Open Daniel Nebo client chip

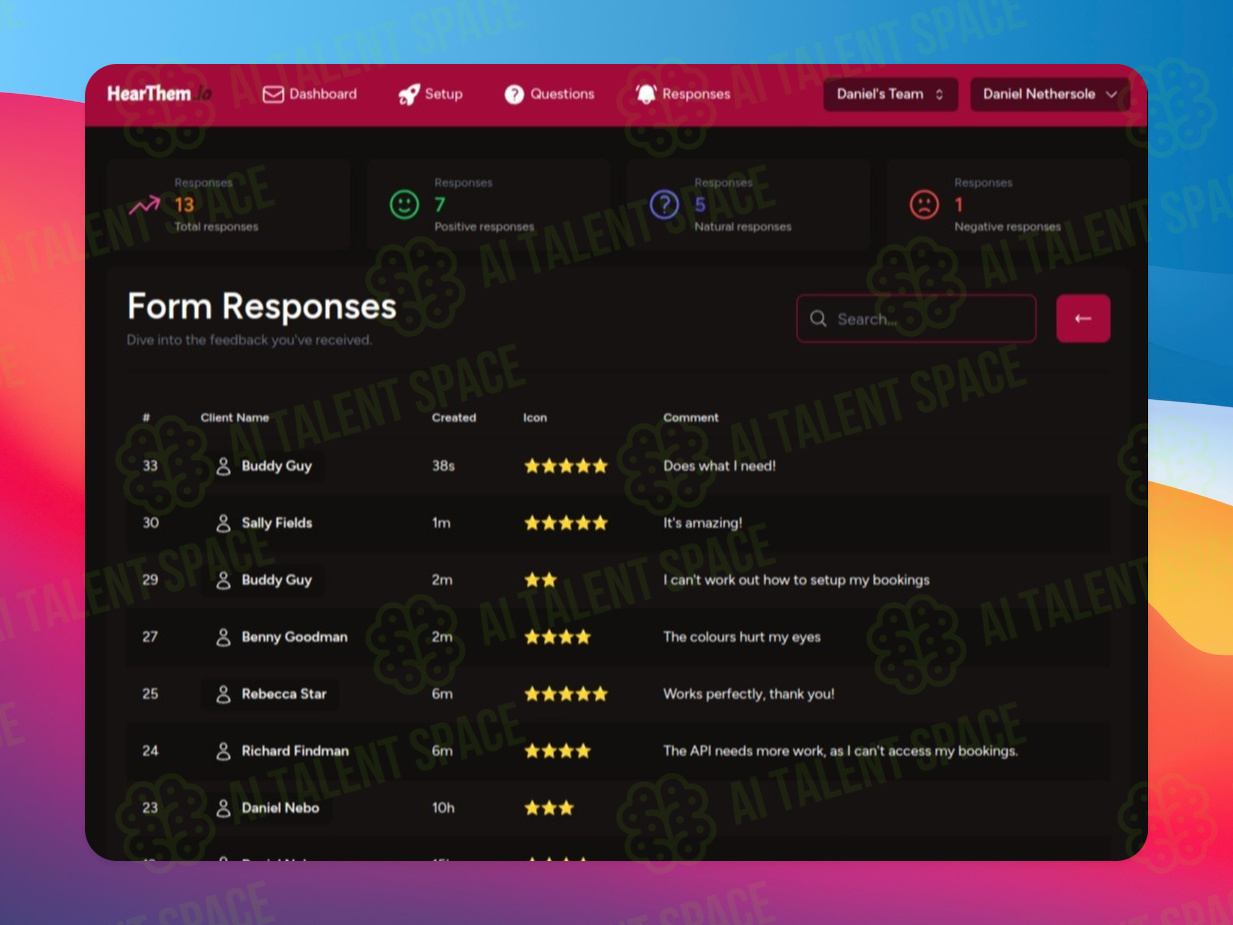pyautogui.click(x=268, y=808)
